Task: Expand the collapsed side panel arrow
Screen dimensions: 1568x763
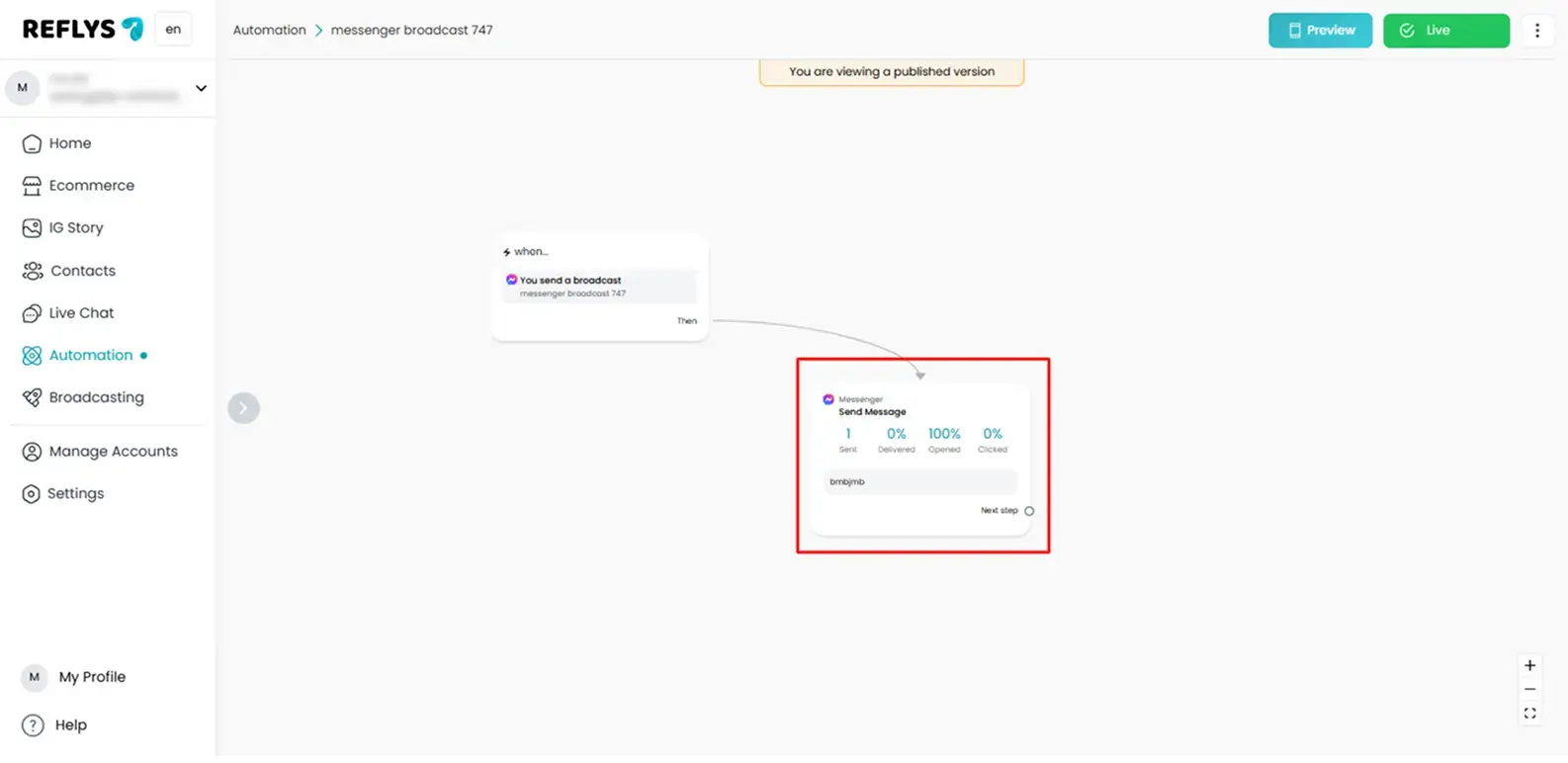Action: [x=243, y=408]
